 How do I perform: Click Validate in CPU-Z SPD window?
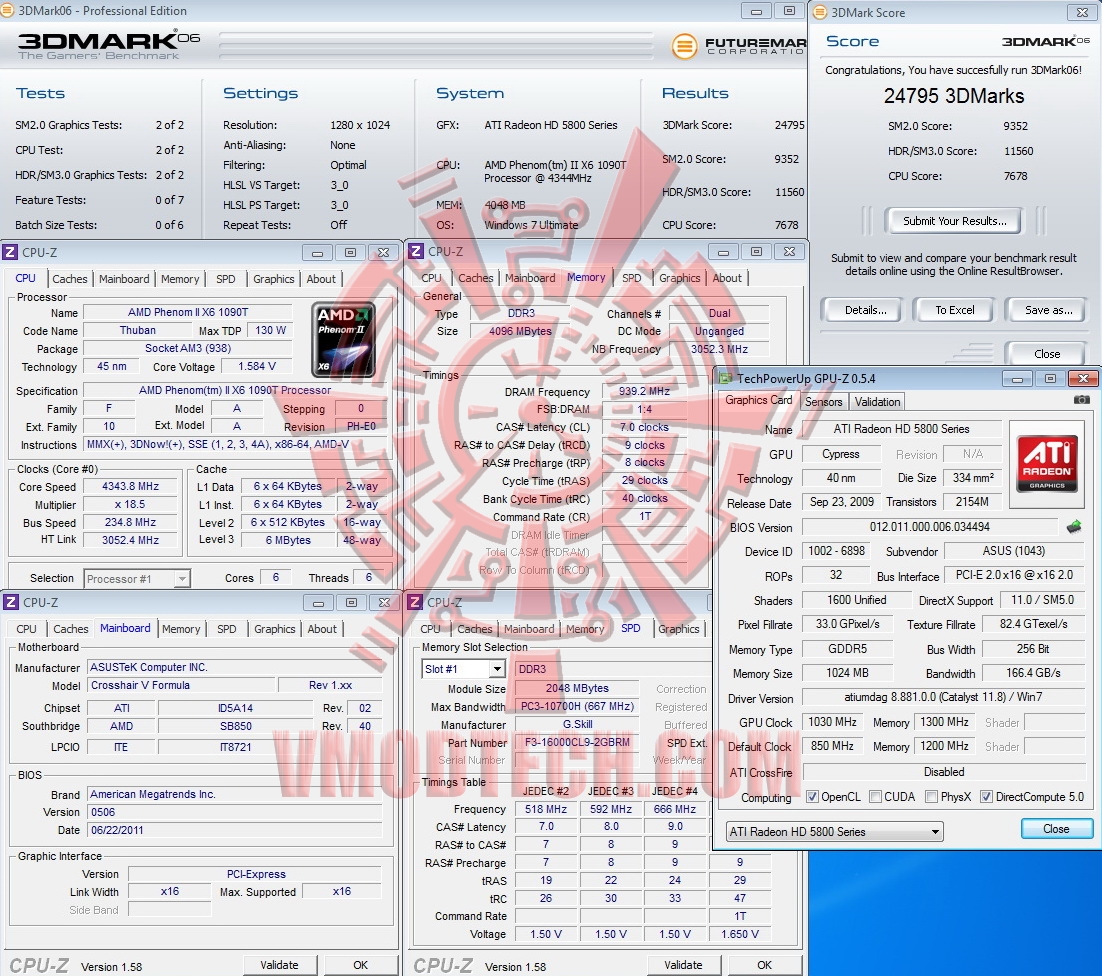pos(682,965)
